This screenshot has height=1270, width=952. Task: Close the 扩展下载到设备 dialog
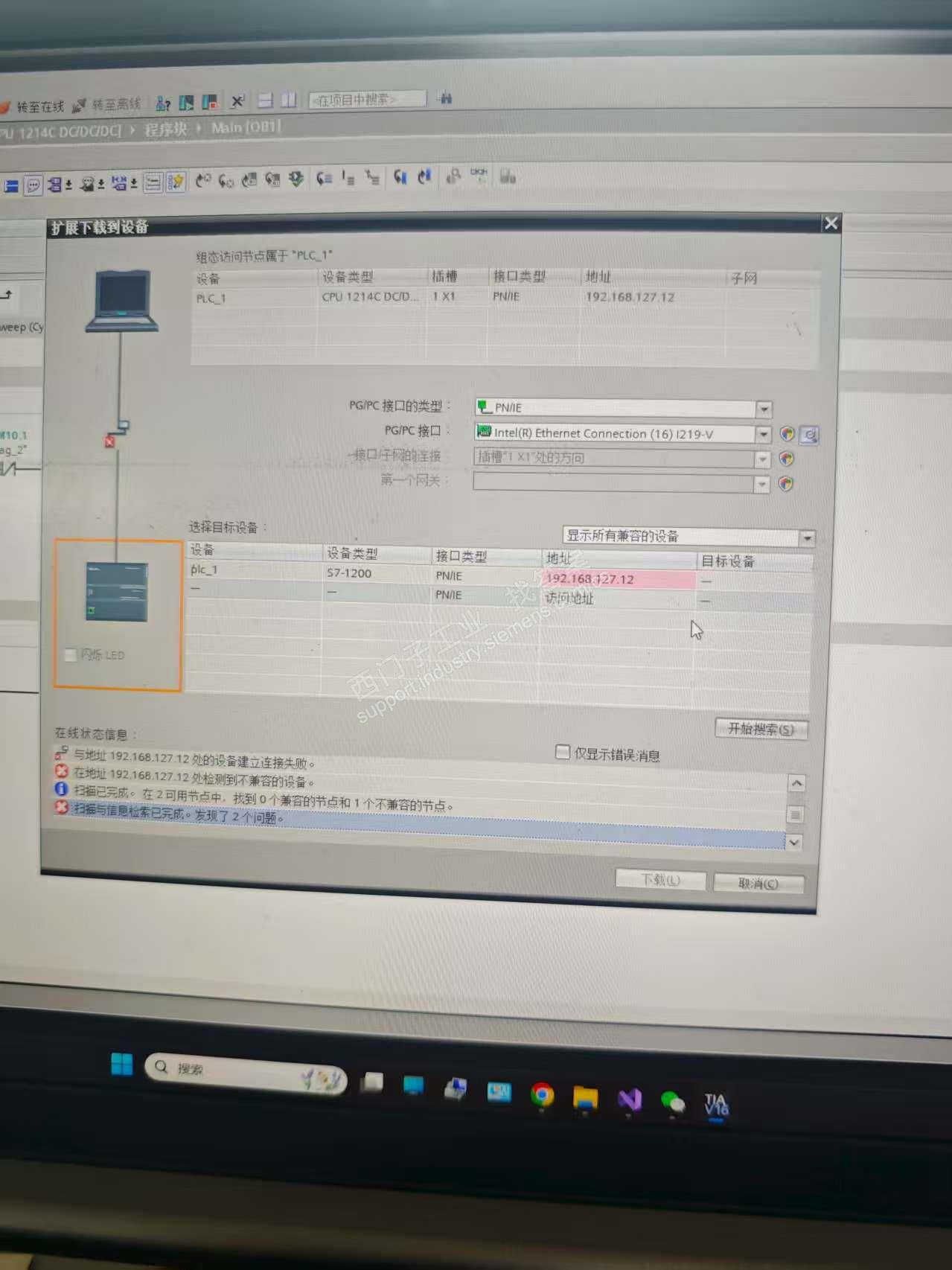tap(831, 223)
